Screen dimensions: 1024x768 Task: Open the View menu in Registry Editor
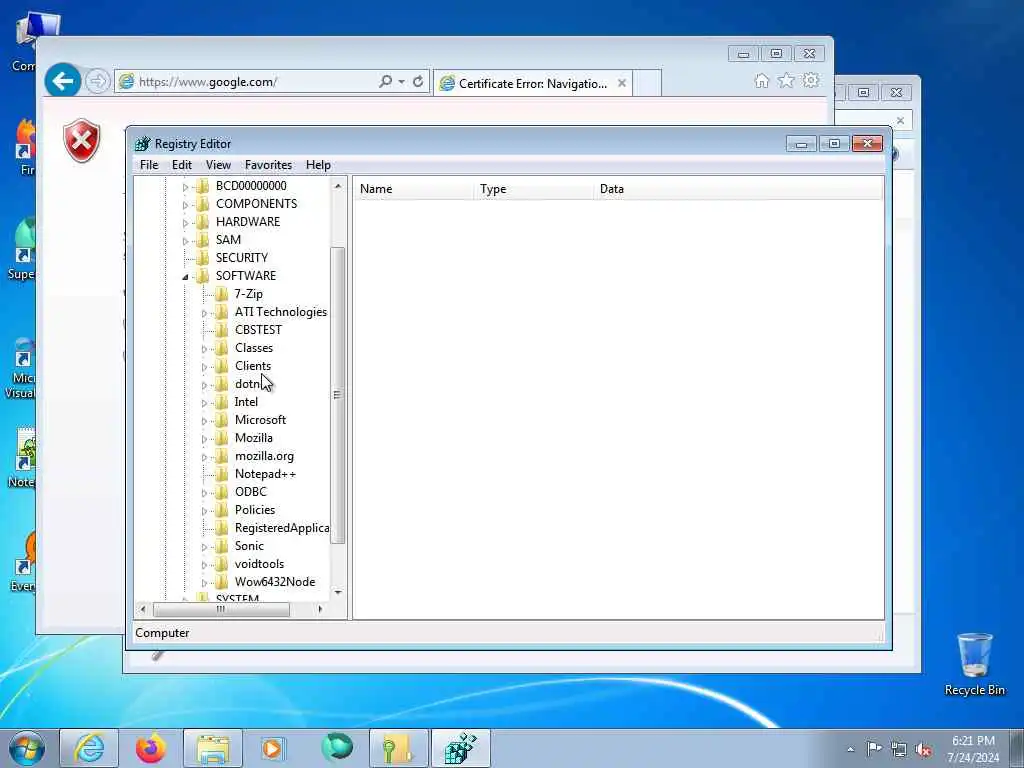point(218,165)
